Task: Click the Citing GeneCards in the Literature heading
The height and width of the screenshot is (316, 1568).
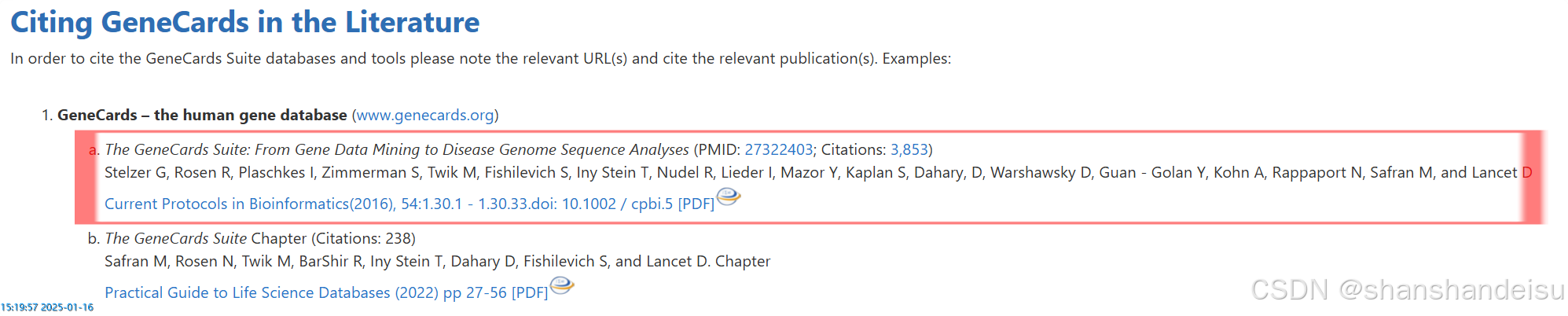Action: 244,22
